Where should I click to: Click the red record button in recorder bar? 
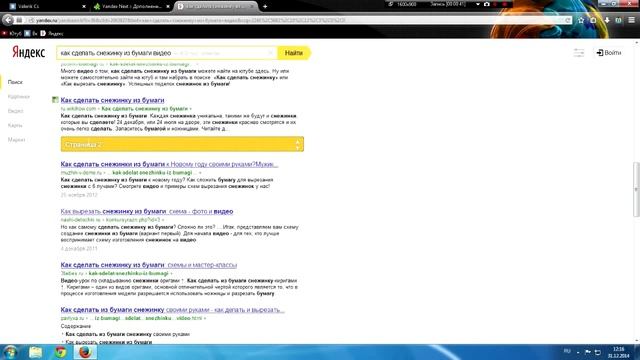click(504, 4)
